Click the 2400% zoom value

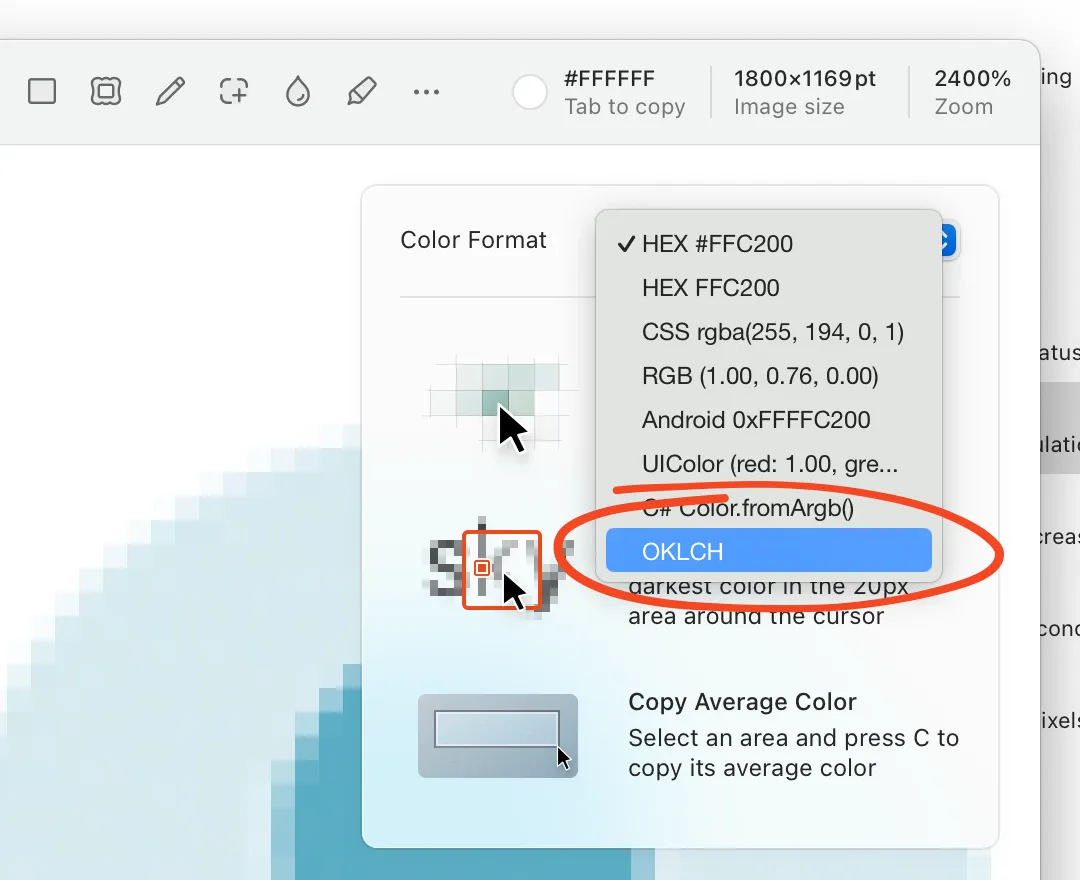pyautogui.click(x=973, y=78)
